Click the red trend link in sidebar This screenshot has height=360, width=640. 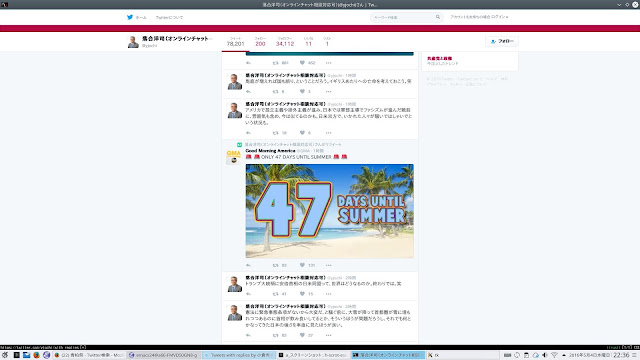(439, 58)
